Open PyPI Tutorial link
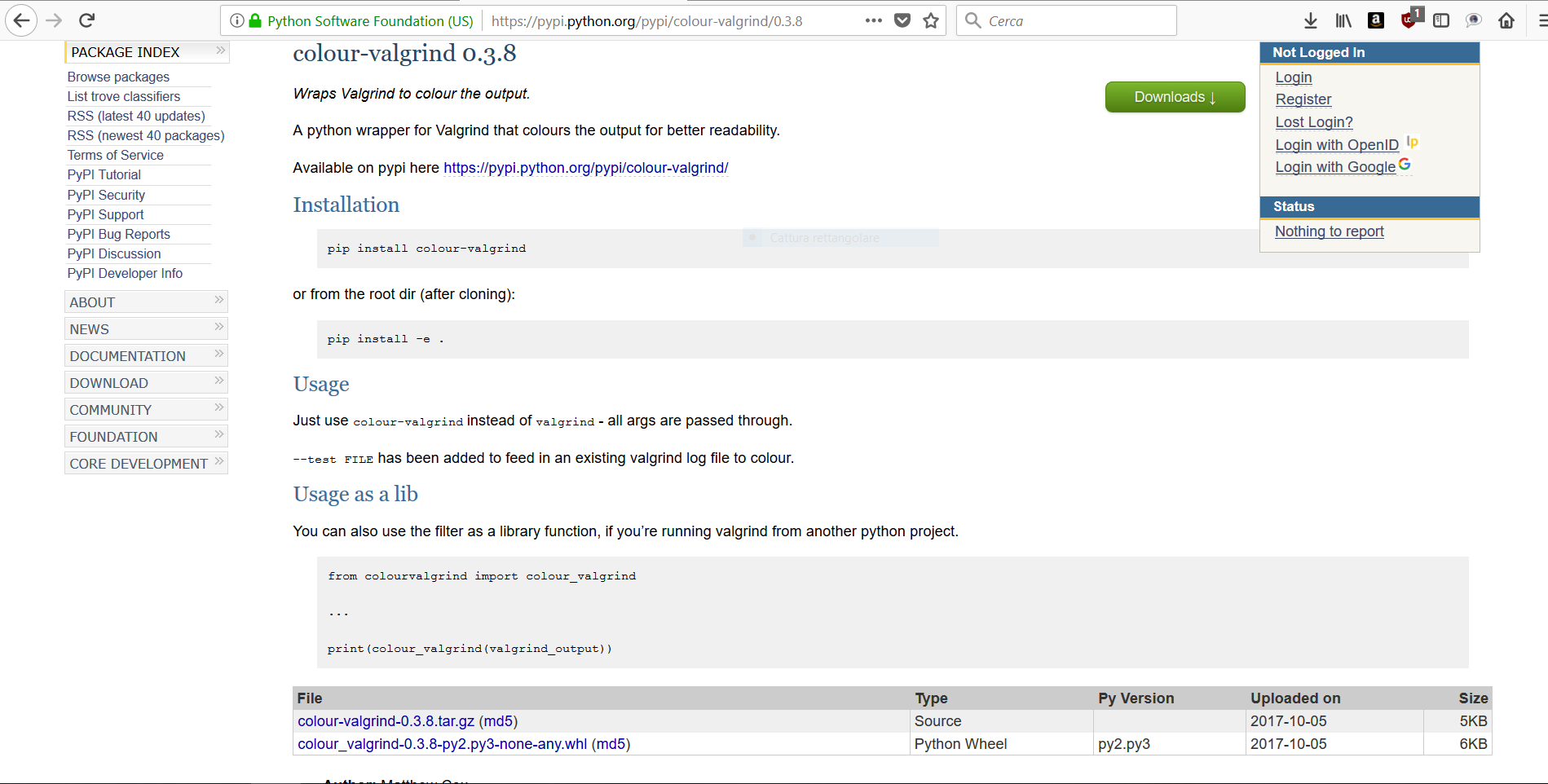Image resolution: width=1548 pixels, height=784 pixels. pyautogui.click(x=104, y=174)
